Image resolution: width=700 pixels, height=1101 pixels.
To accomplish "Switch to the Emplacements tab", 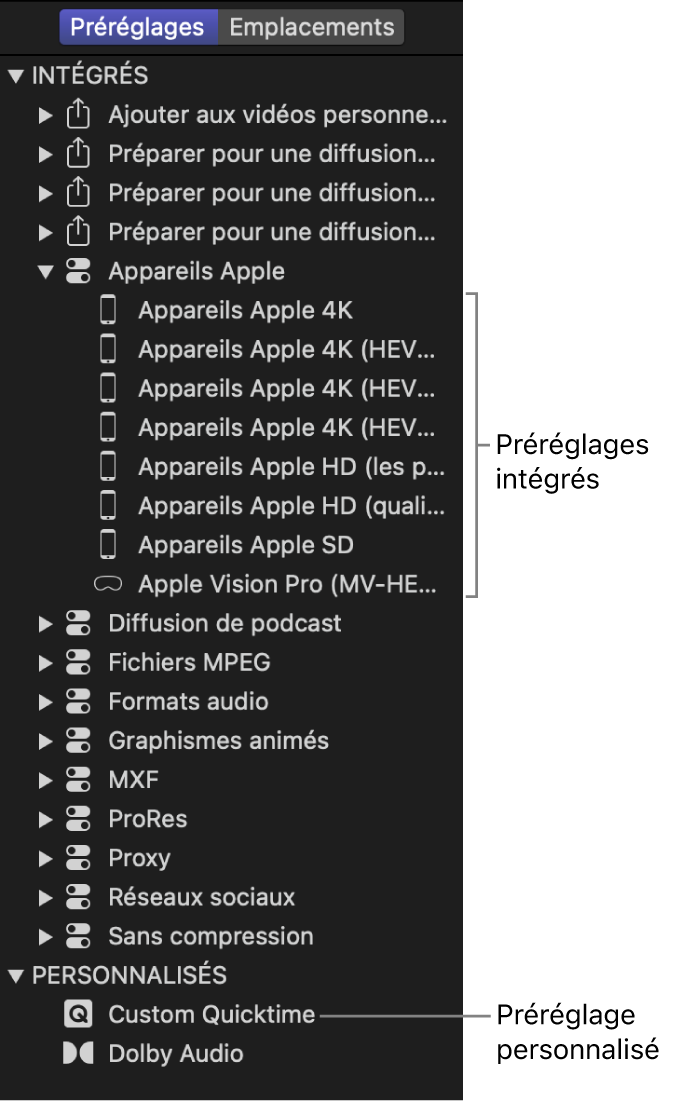I will click(x=311, y=27).
